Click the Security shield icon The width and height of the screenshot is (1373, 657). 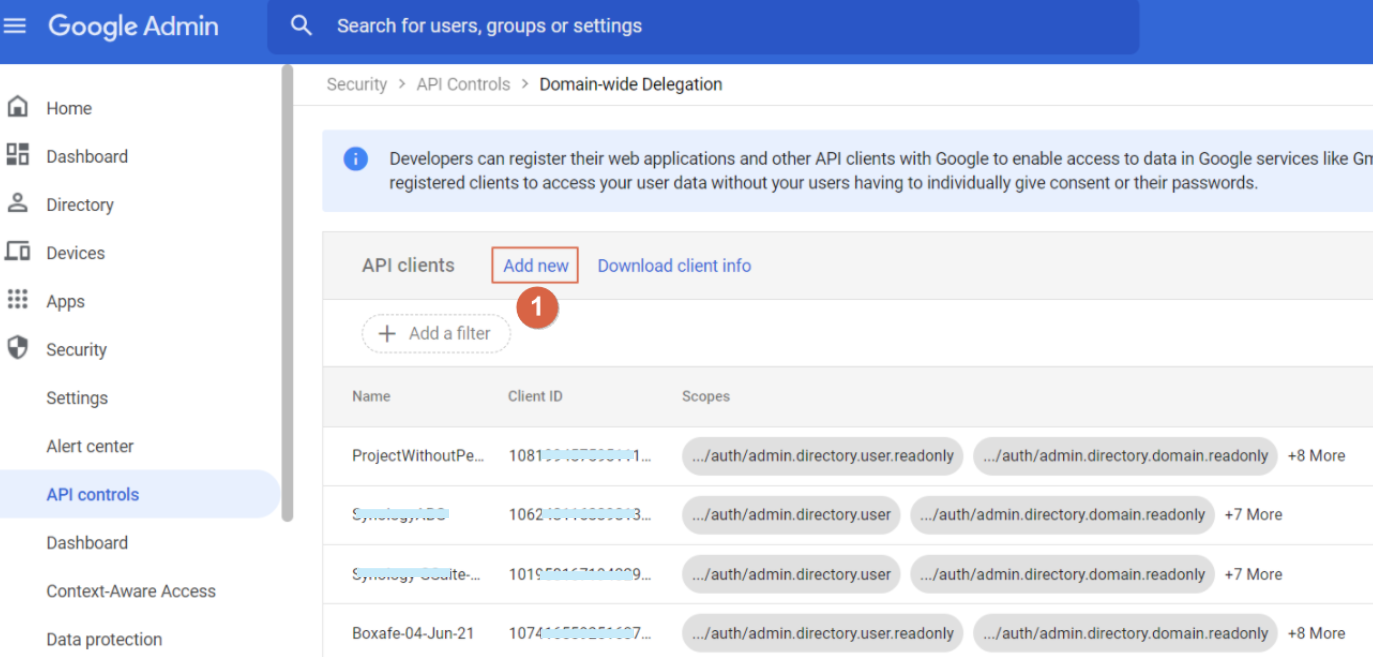(17, 348)
